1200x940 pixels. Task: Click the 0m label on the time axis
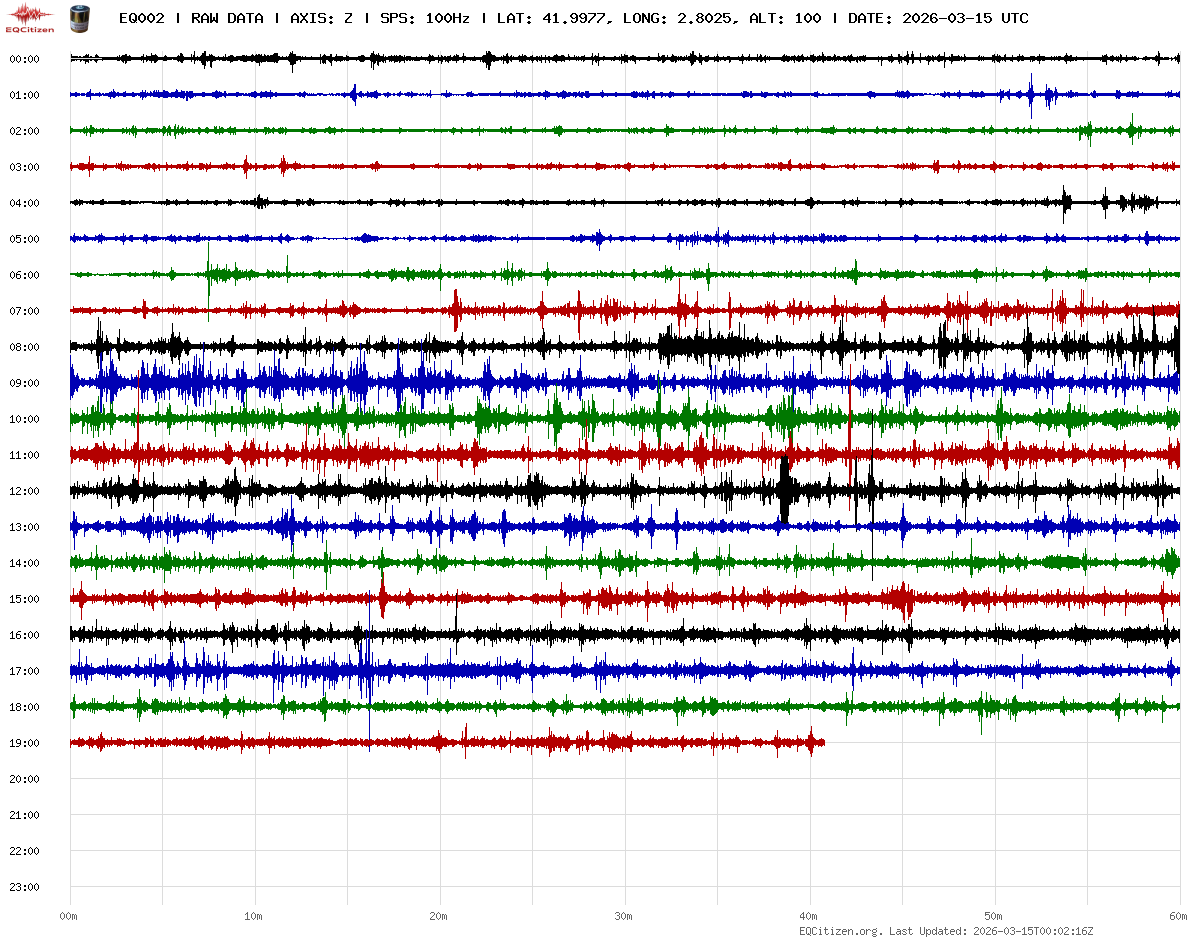(x=69, y=916)
